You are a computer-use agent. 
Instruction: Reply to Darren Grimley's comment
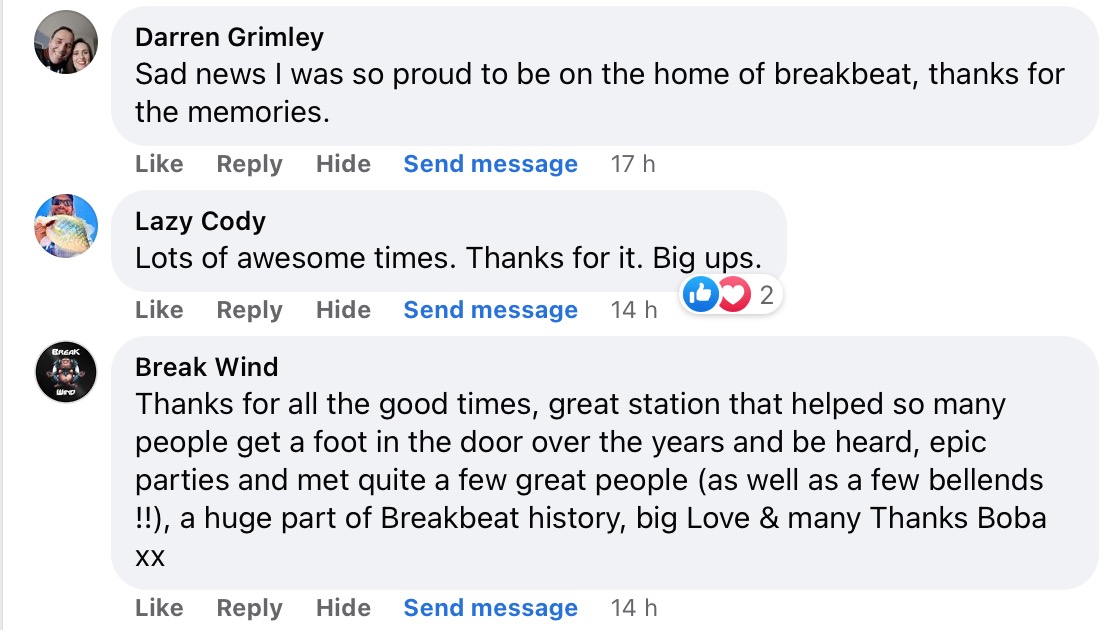(x=249, y=164)
